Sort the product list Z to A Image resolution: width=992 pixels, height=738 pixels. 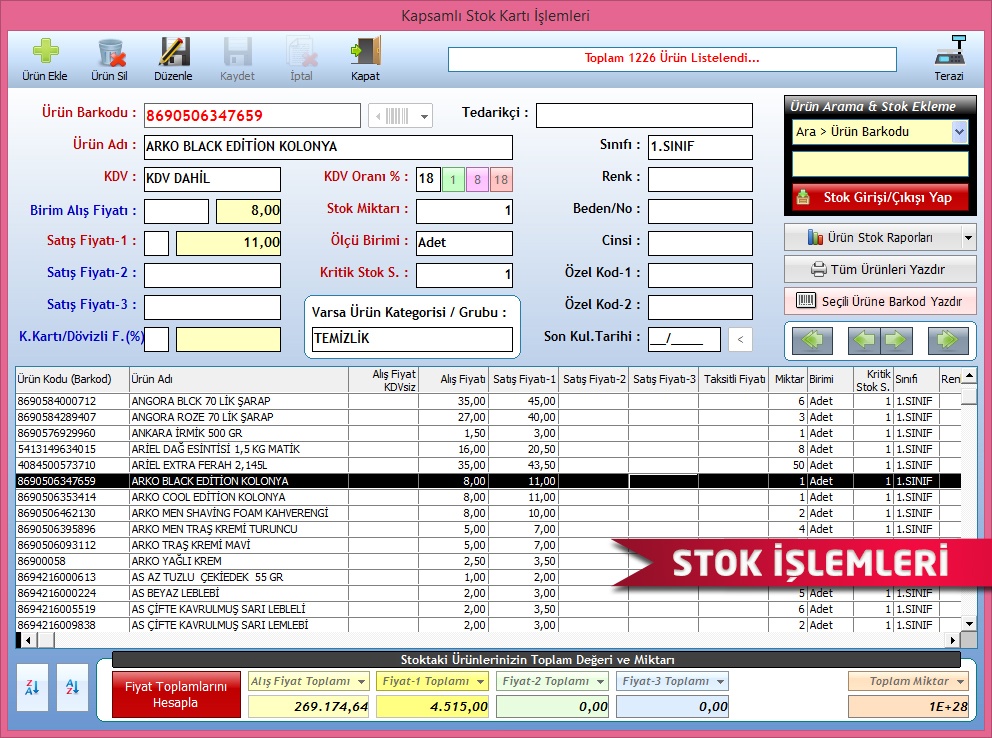(x=32, y=687)
